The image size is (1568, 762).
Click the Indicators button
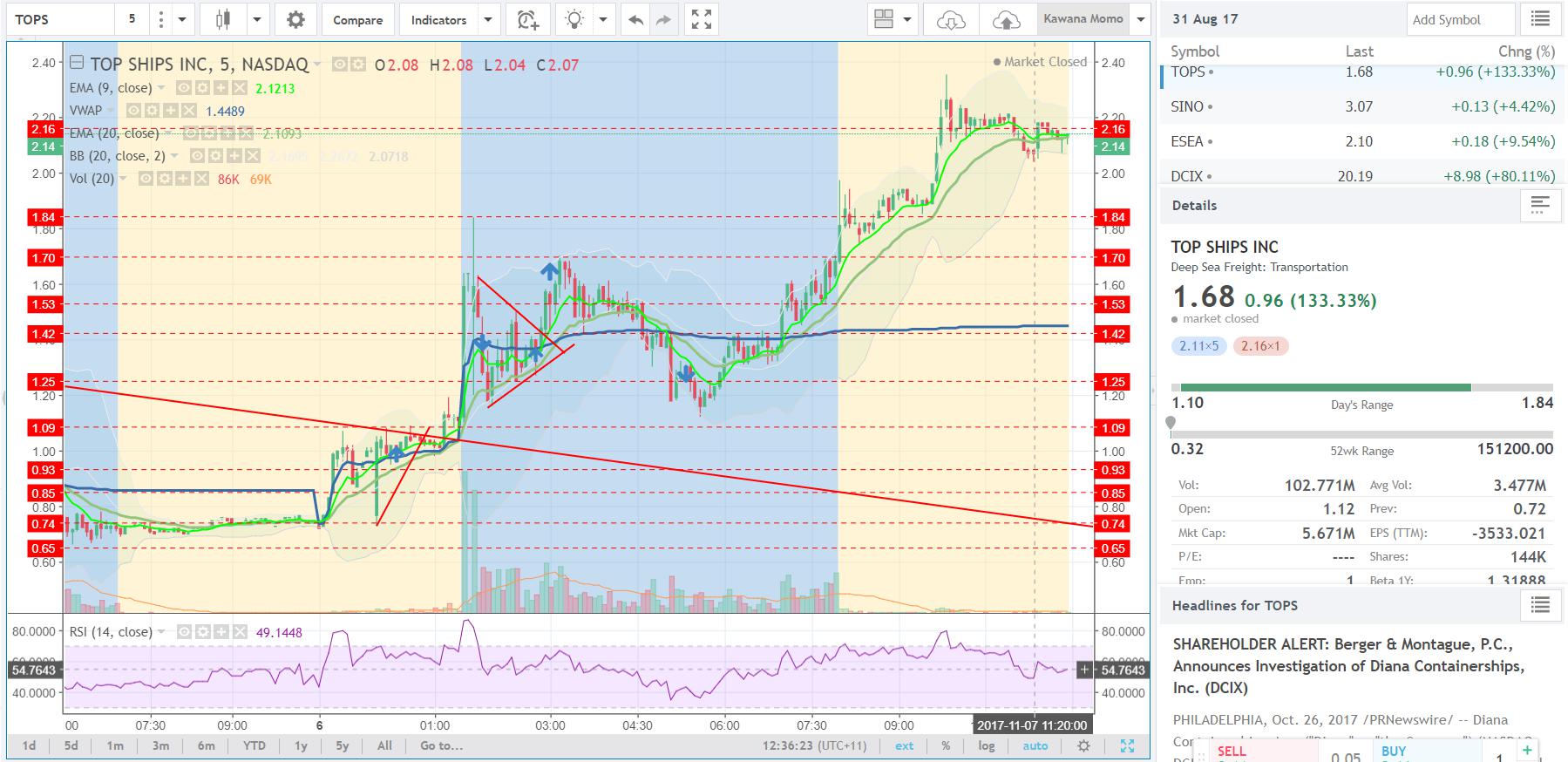[x=438, y=19]
